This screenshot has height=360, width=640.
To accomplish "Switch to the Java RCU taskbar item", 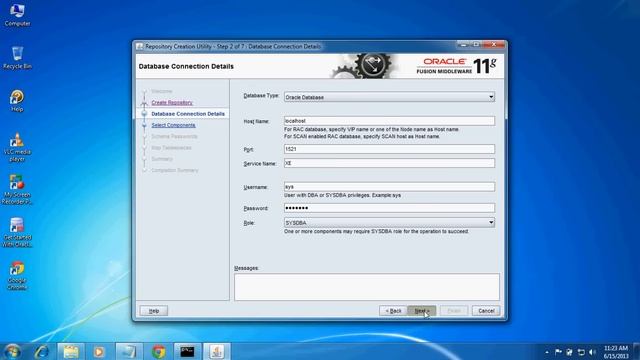I will (x=217, y=351).
